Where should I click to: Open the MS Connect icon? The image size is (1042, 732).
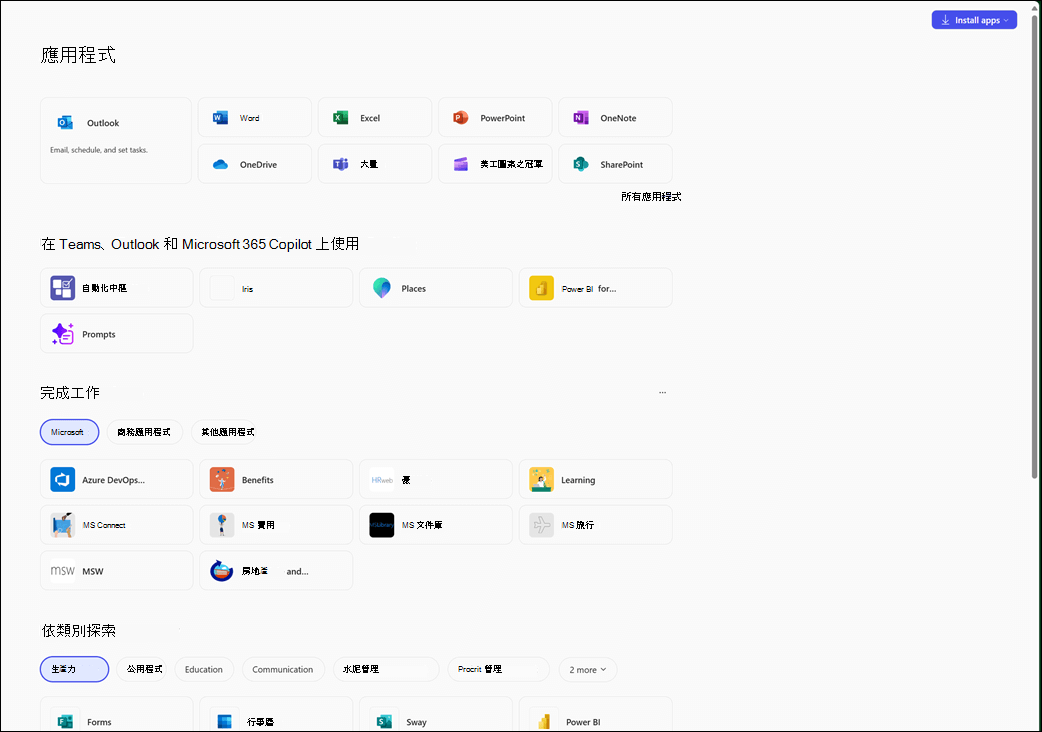(62, 525)
